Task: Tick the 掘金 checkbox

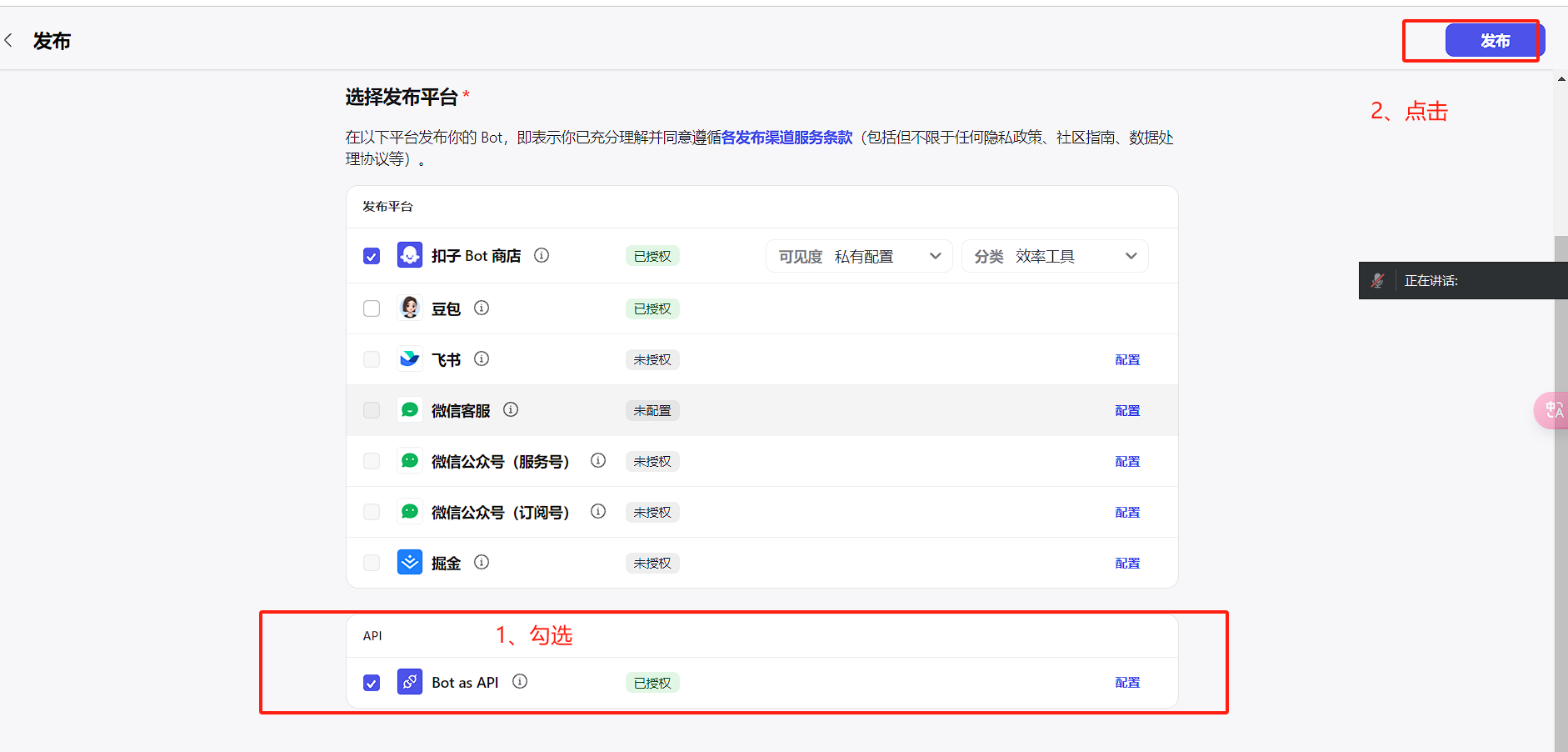Action: click(x=372, y=563)
